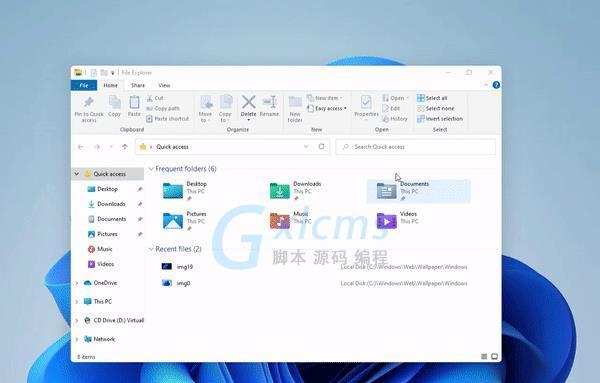600x383 pixels.
Task: Select Network in the navigation pane
Action: [104, 339]
